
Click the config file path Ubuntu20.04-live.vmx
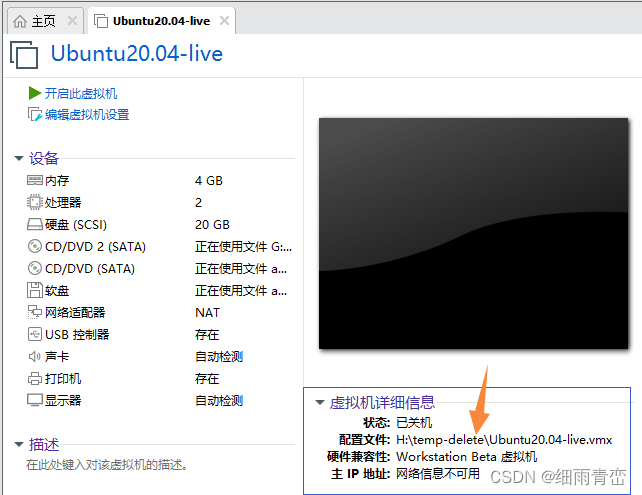click(x=504, y=440)
